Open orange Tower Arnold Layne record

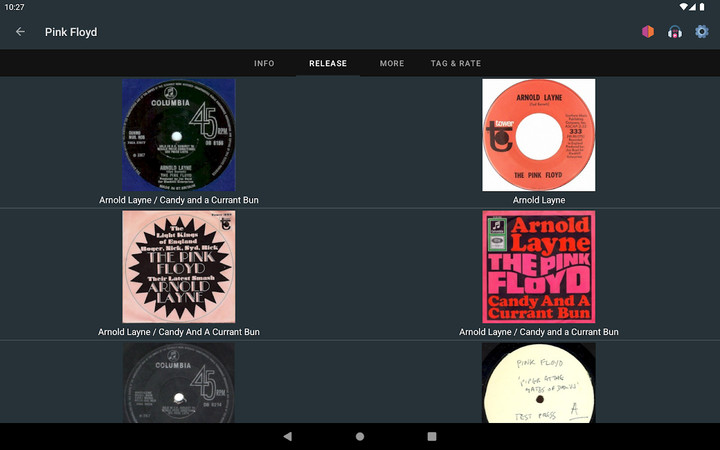(539, 135)
